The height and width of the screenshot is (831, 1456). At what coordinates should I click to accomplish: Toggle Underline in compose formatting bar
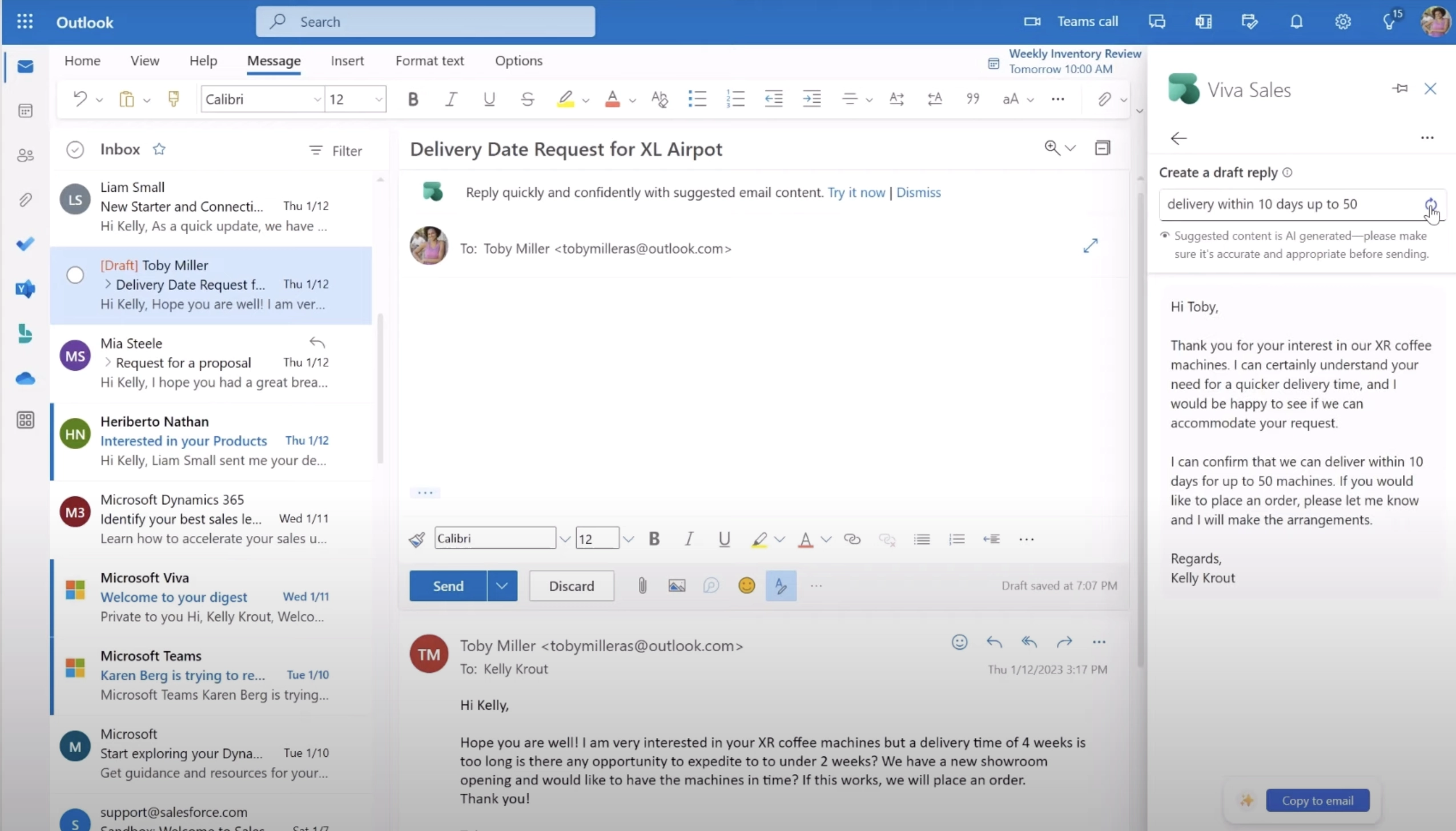pyautogui.click(x=724, y=539)
